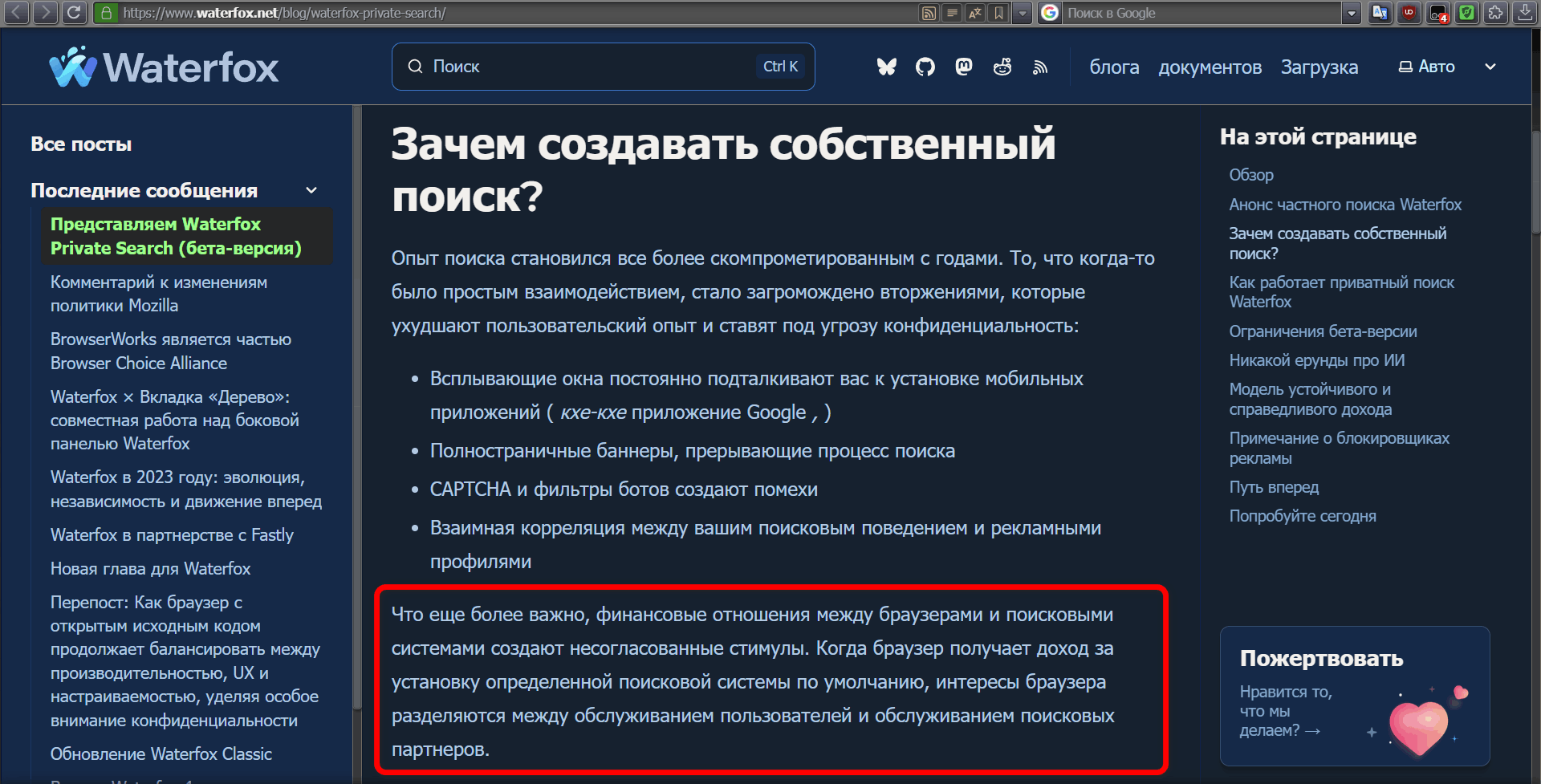The width and height of the screenshot is (1541, 784).
Task: Open the Авто theme selector
Action: click(1426, 67)
